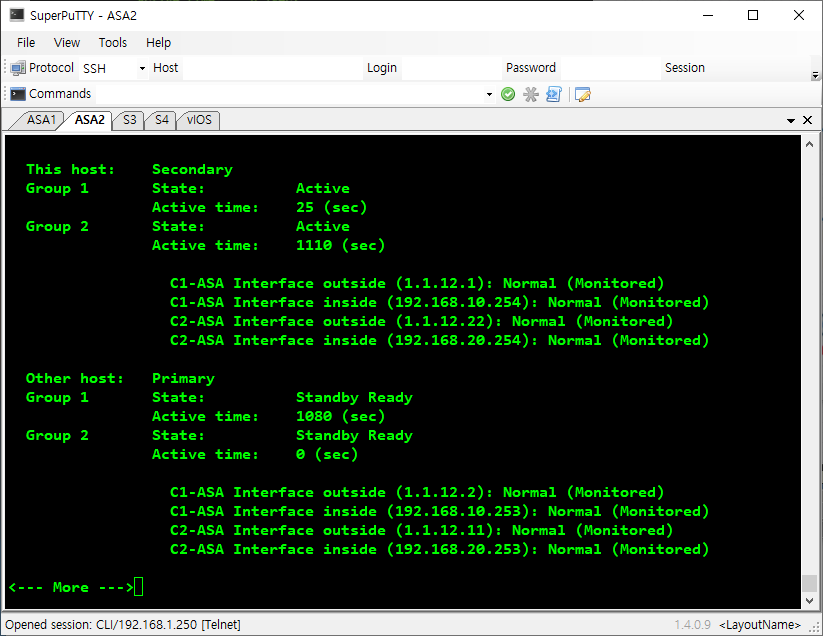The height and width of the screenshot is (636, 823).
Task: Minimize the SuperPuTTY window
Action: (708, 15)
